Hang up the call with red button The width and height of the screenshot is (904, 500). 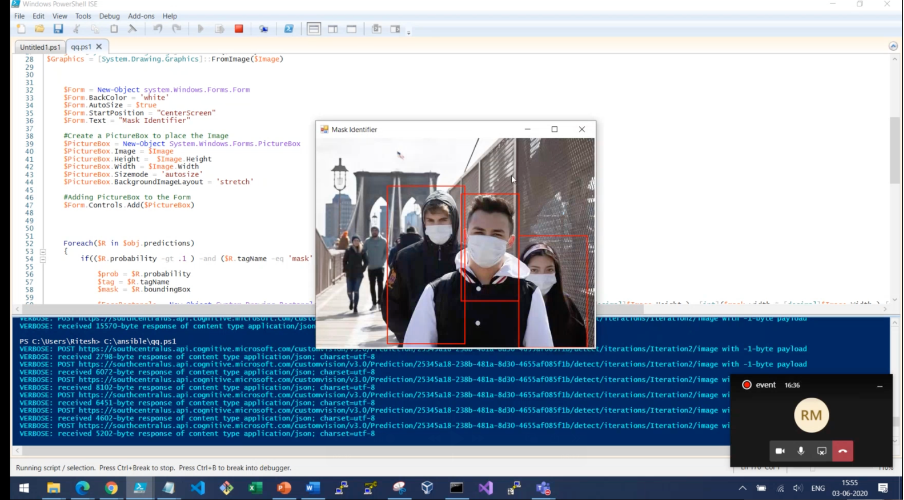843,451
